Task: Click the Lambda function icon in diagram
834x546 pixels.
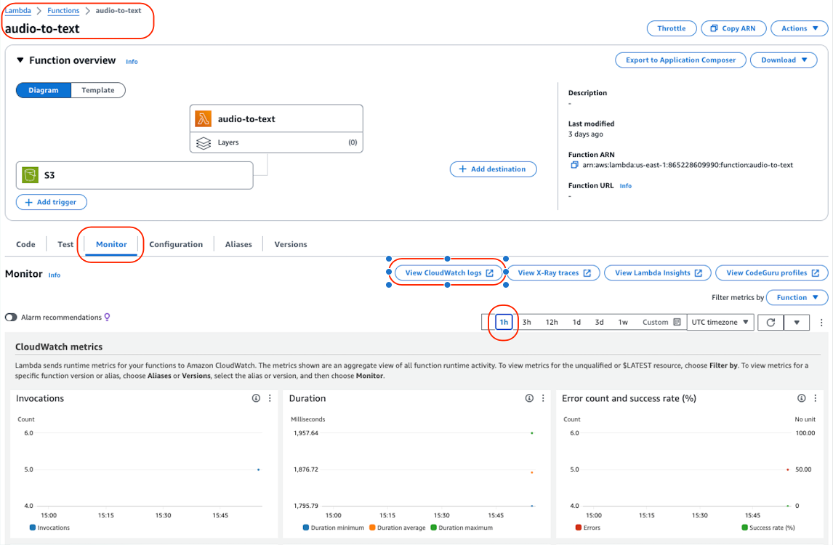Action: [203, 119]
